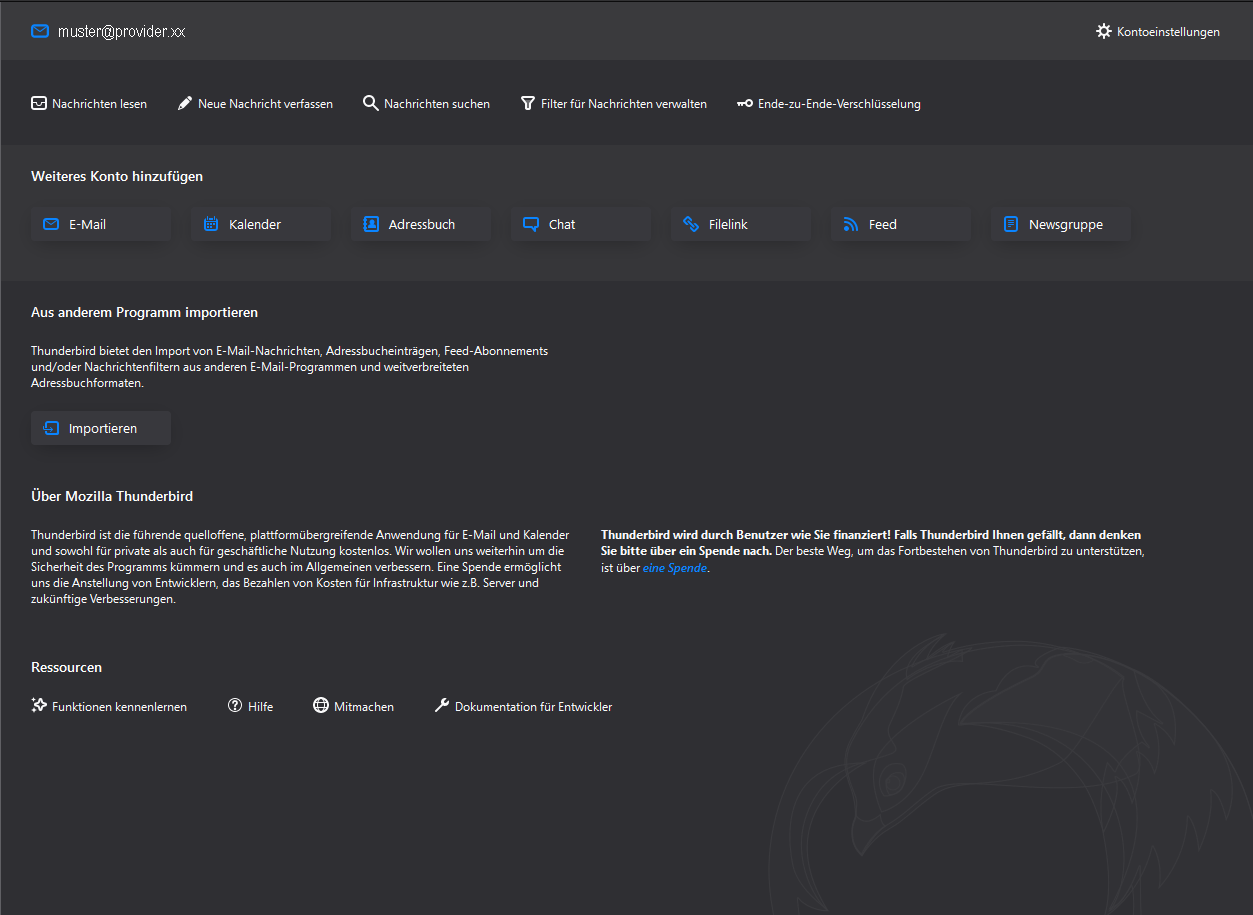Click the calendar icon on the Kalender button

[x=211, y=224]
